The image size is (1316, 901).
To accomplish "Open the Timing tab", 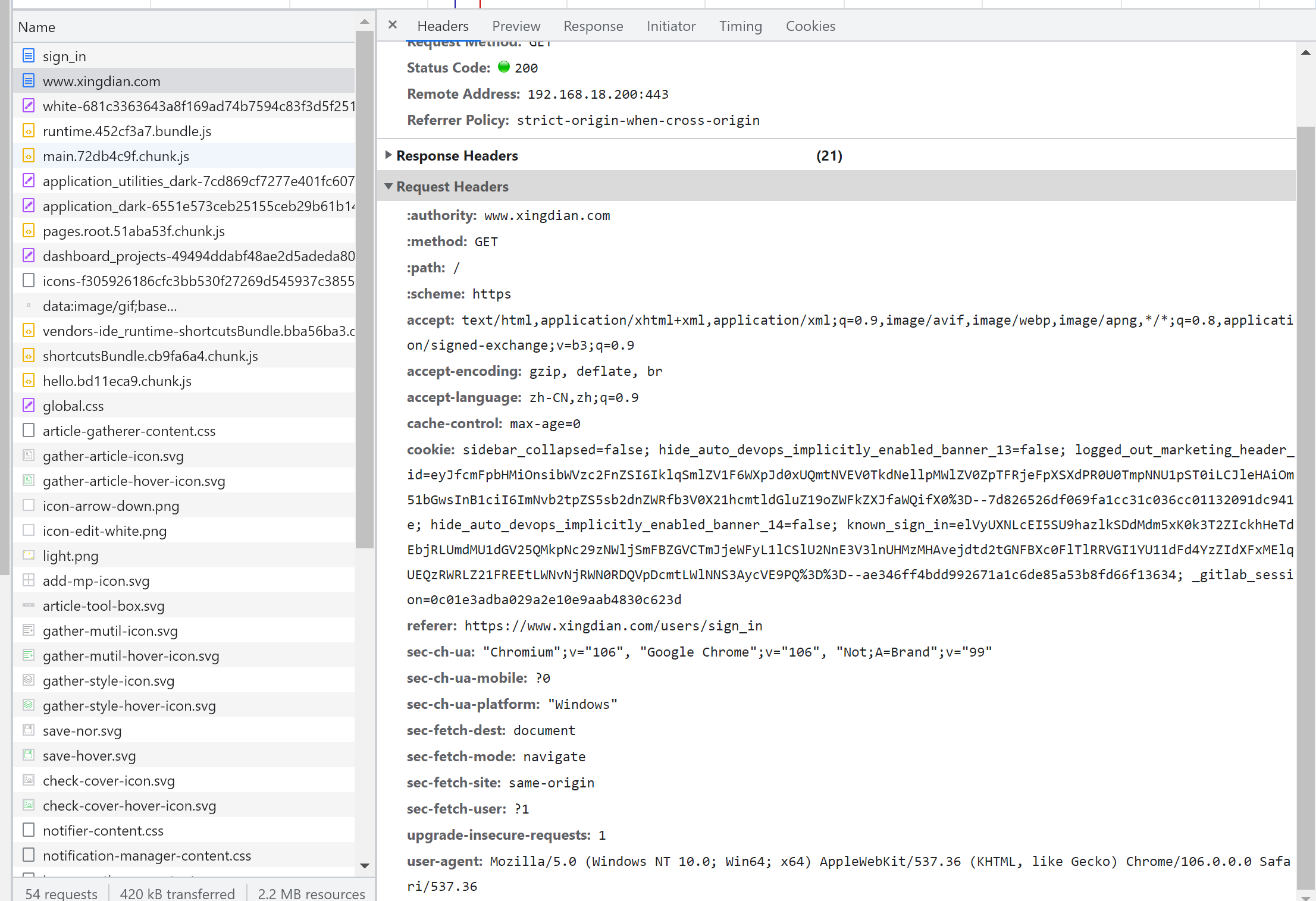I will pyautogui.click(x=740, y=26).
